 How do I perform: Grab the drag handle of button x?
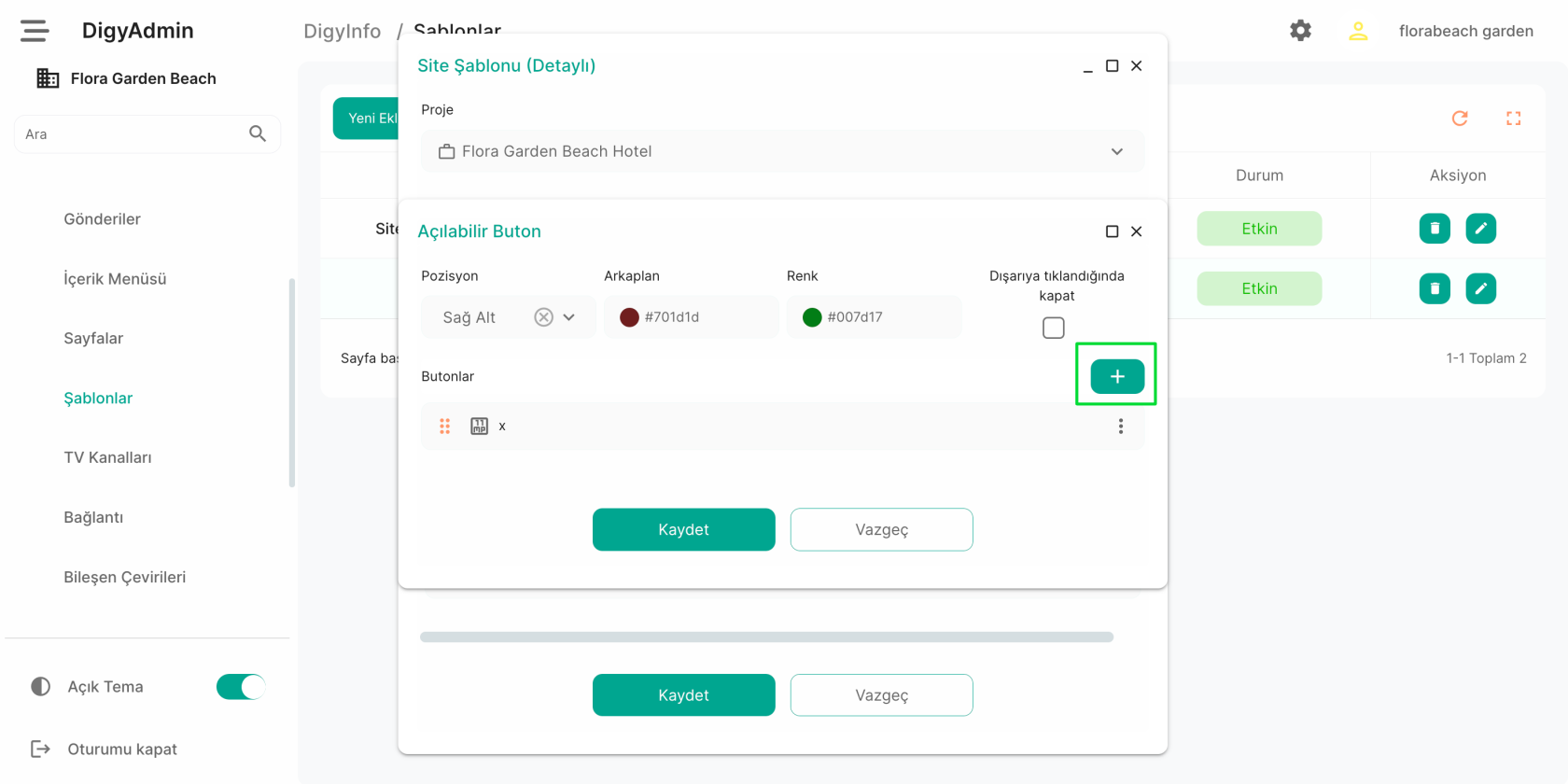coord(445,427)
